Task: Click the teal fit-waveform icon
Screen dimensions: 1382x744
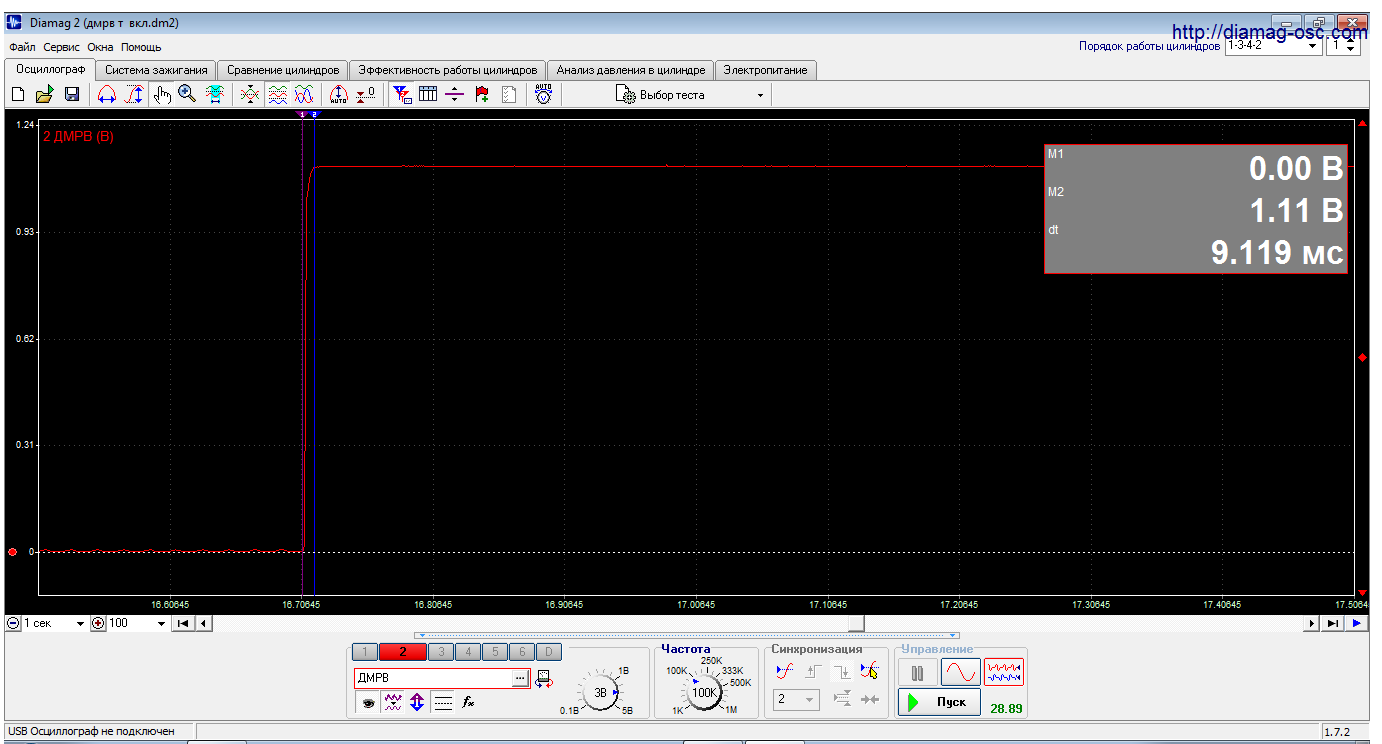Action: tap(214, 94)
